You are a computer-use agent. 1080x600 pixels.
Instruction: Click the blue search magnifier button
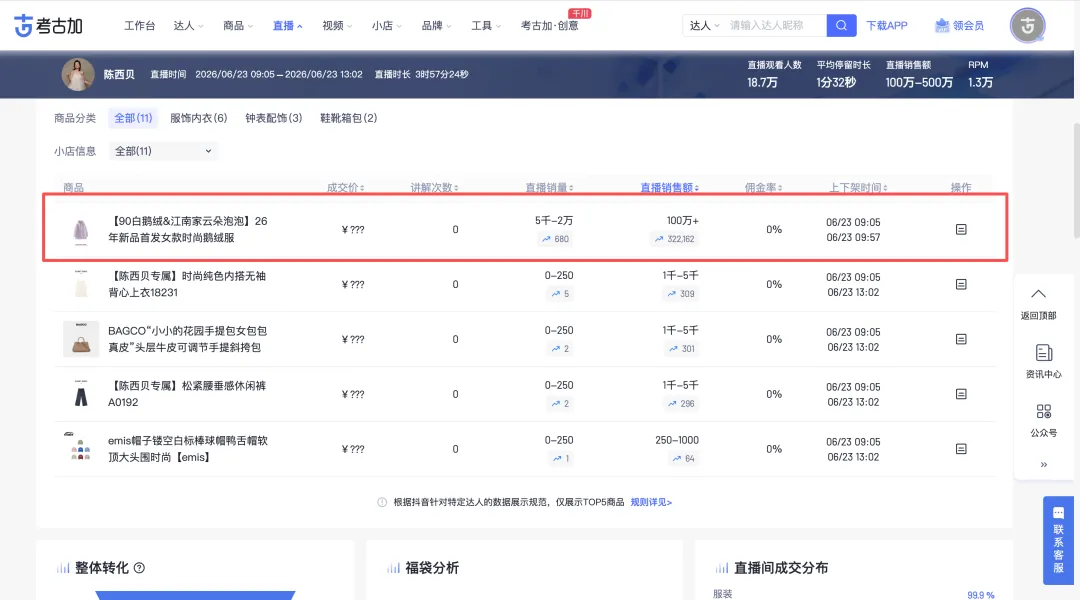click(x=841, y=25)
